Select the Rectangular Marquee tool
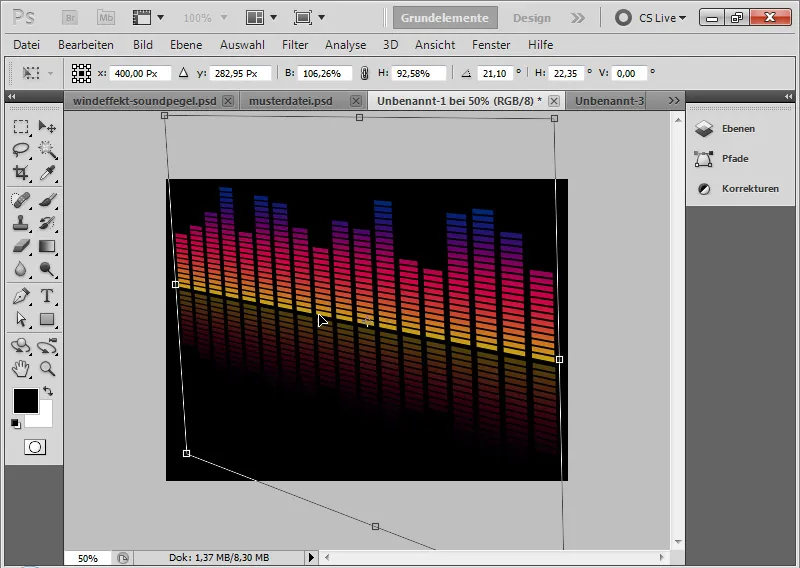Screen dimensions: 800x568 tap(20, 127)
